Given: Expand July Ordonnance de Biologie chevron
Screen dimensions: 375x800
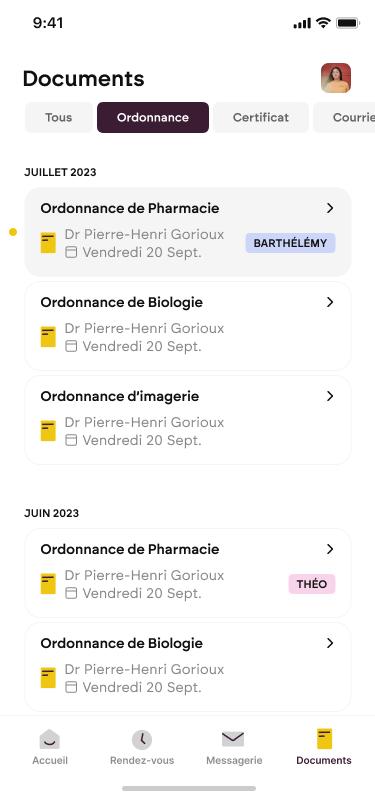Looking at the screenshot, I should click(330, 302).
